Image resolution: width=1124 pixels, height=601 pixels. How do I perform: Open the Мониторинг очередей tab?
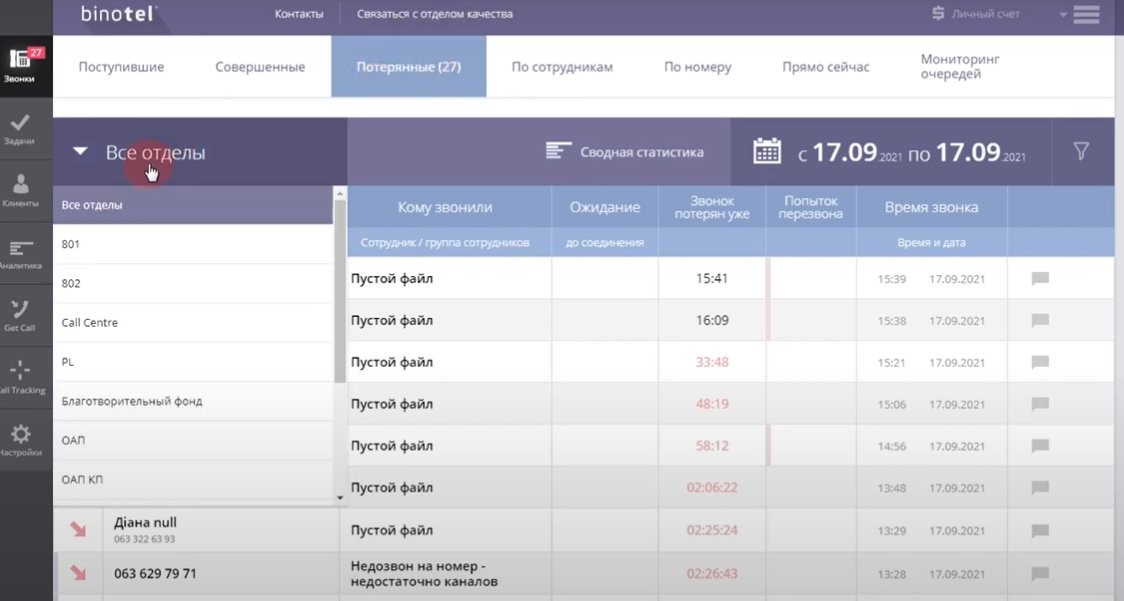click(960, 67)
